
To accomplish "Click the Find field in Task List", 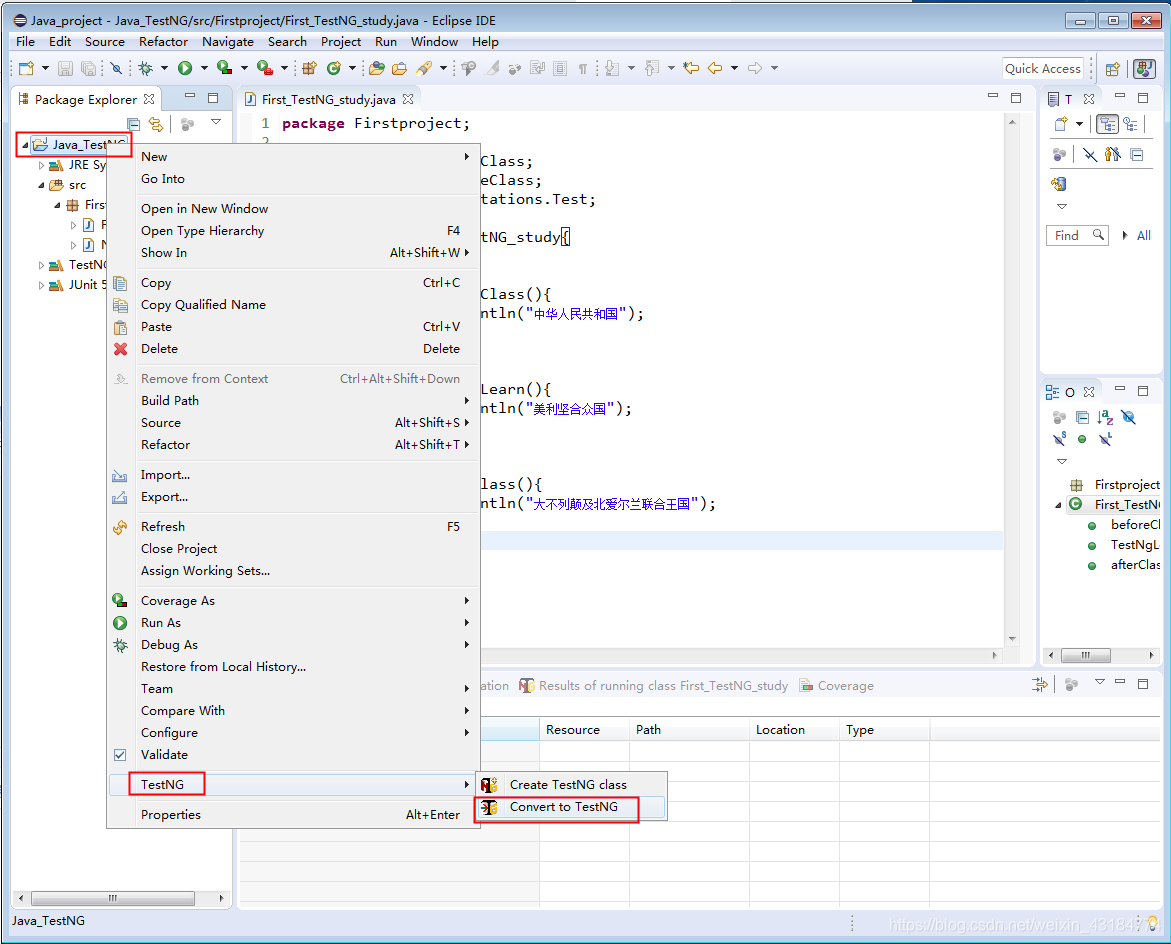I will click(x=1077, y=236).
